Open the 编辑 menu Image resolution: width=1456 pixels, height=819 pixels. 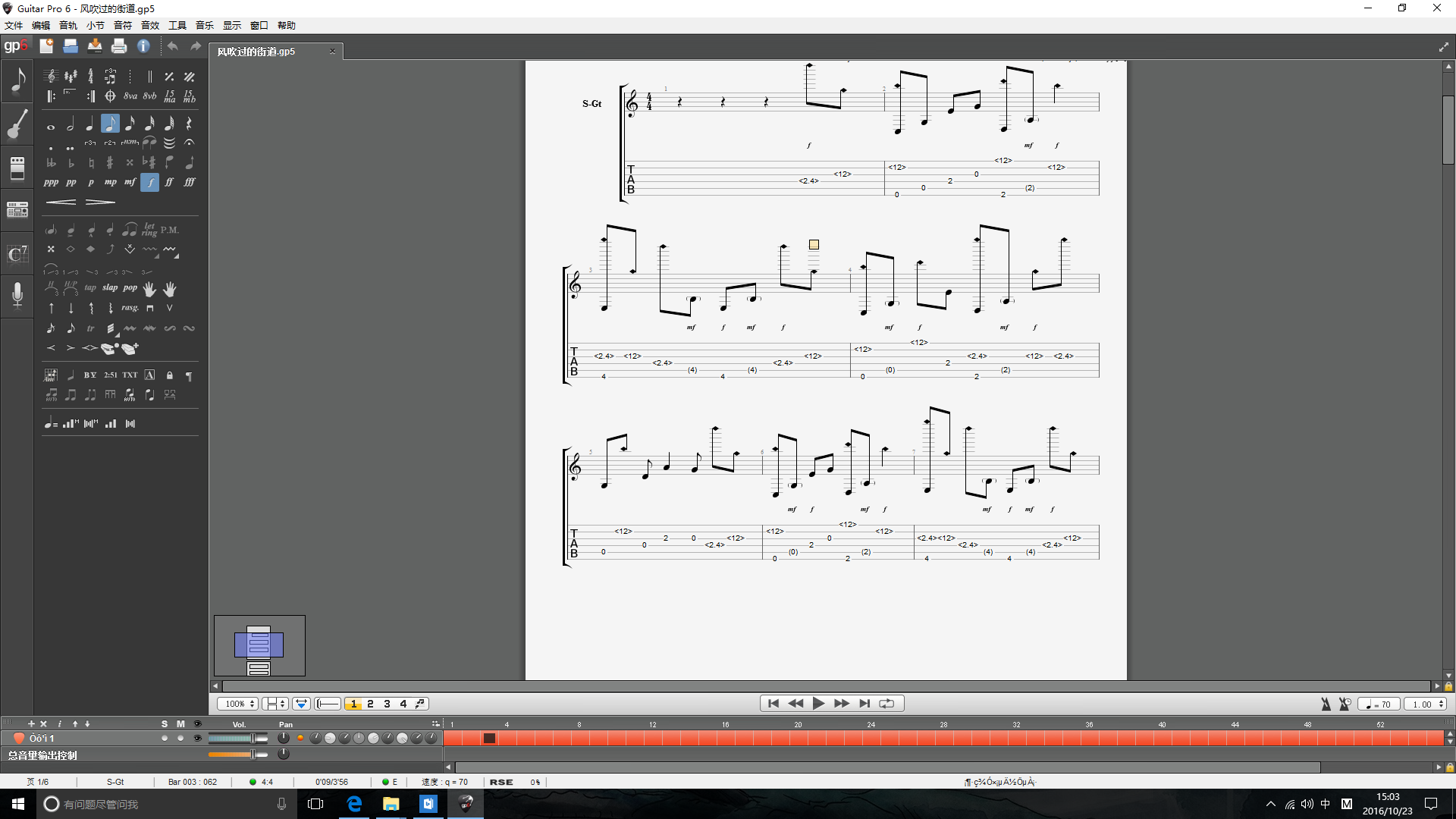tap(41, 26)
